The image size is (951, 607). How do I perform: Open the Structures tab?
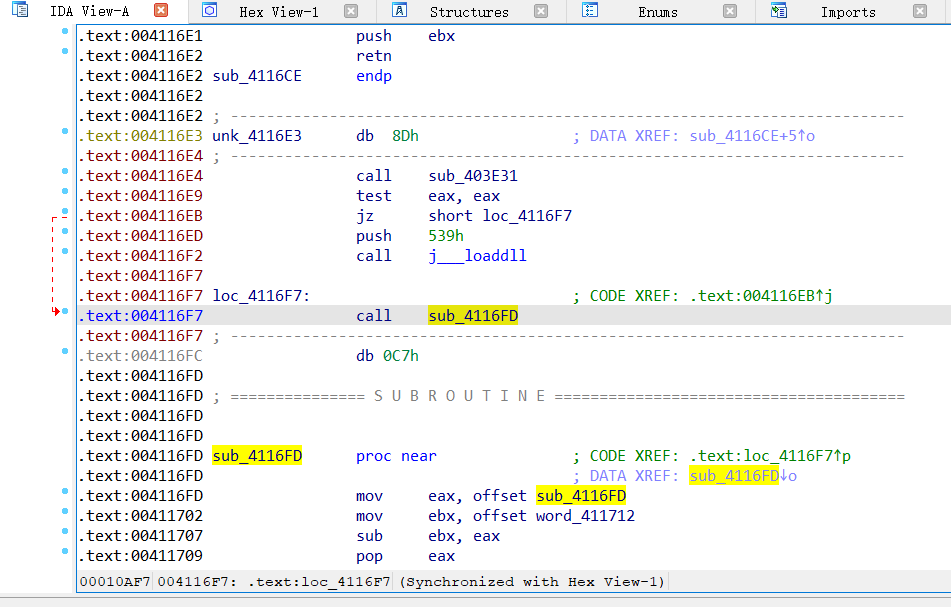tap(469, 12)
